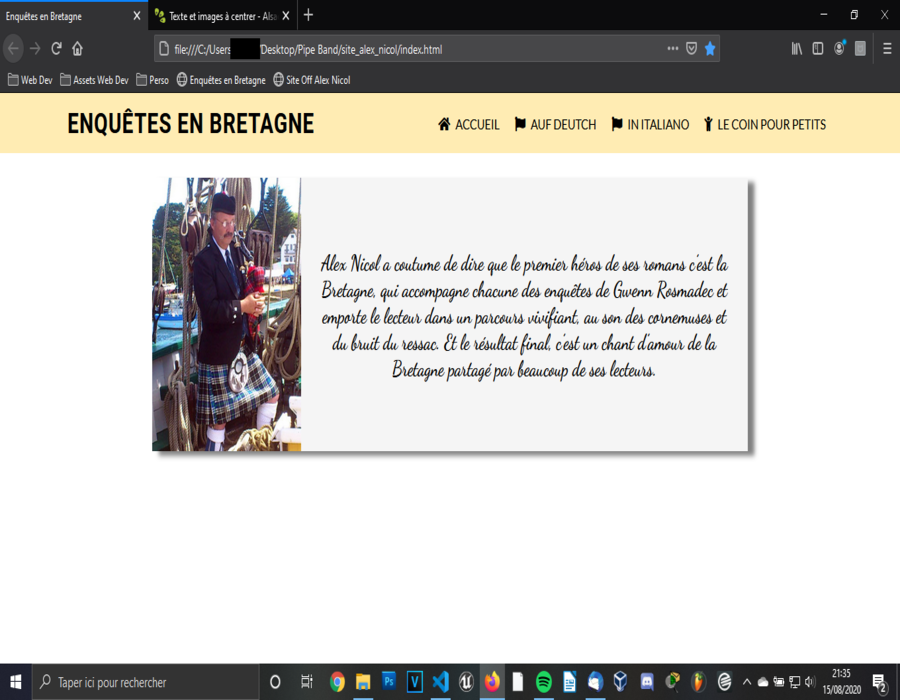Open the notifications Action Center icon
The height and width of the screenshot is (700, 900).
coord(879,682)
